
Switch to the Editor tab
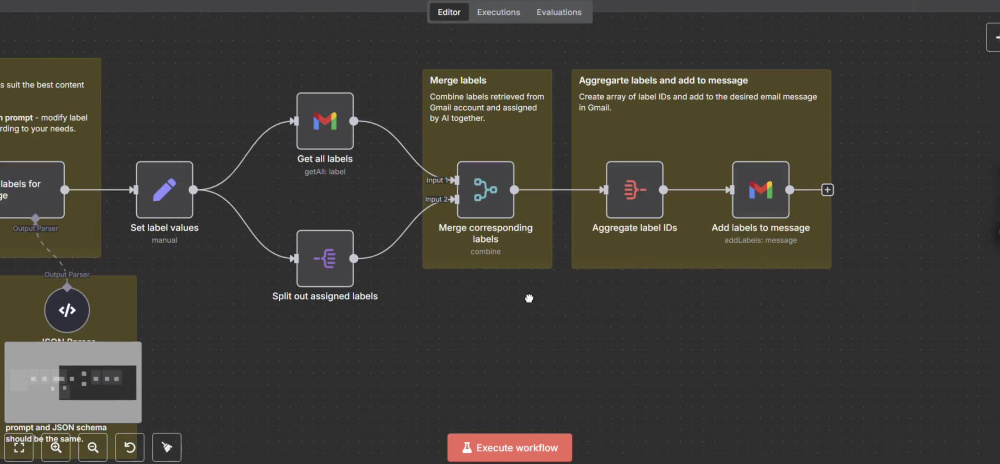point(449,12)
